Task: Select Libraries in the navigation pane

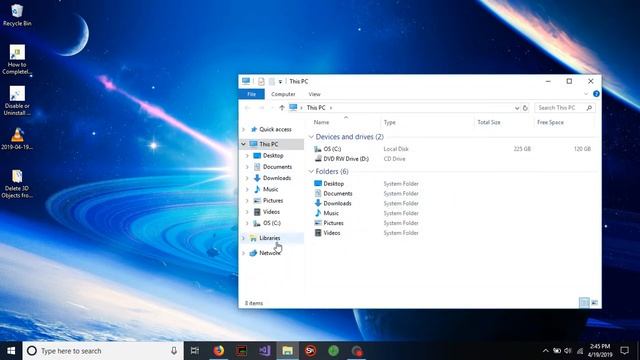Action: tap(269, 238)
